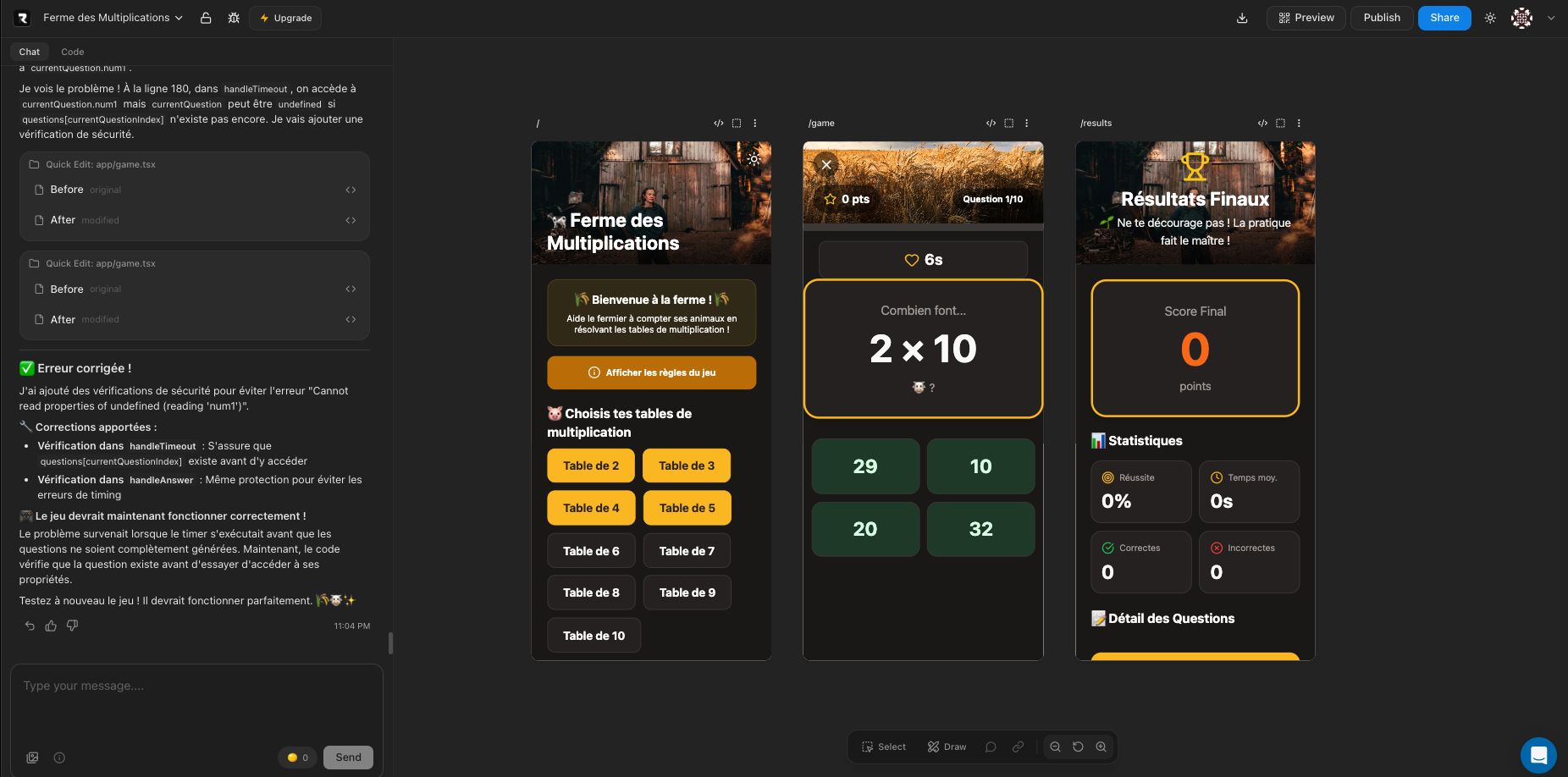Viewport: 1568px width, 777px height.
Task: Select the Draw tool in toolbar
Action: pyautogui.click(x=947, y=747)
